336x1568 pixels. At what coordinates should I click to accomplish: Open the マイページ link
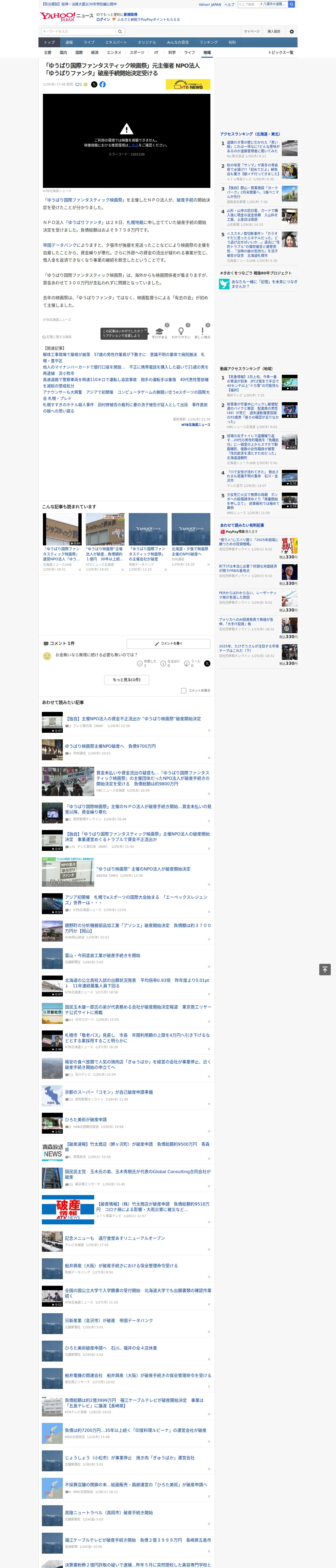pos(251,32)
